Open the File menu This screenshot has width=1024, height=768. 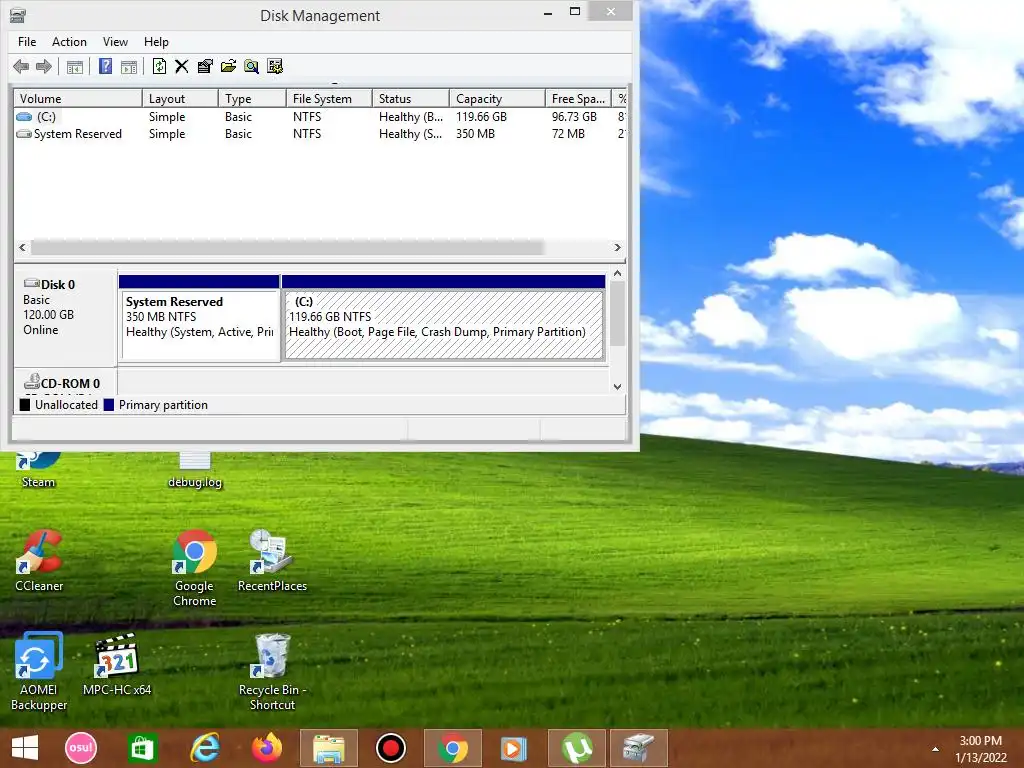[x=27, y=42]
